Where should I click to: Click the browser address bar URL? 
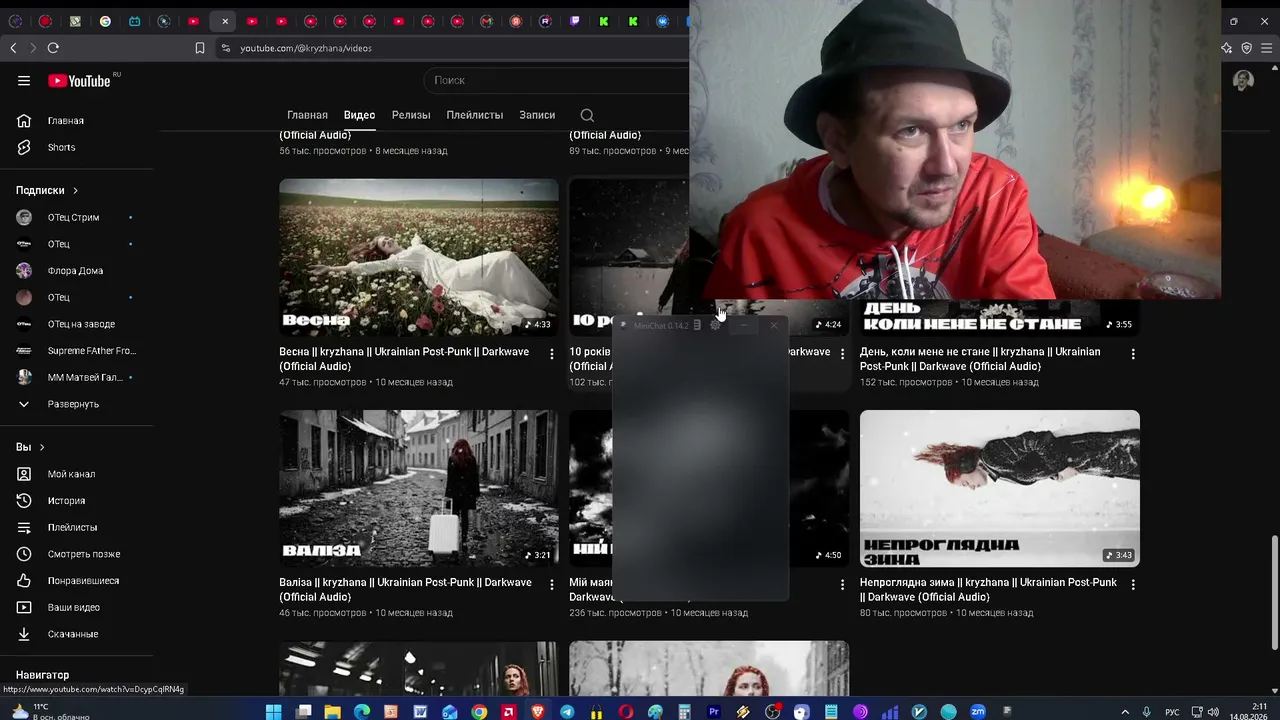point(306,48)
